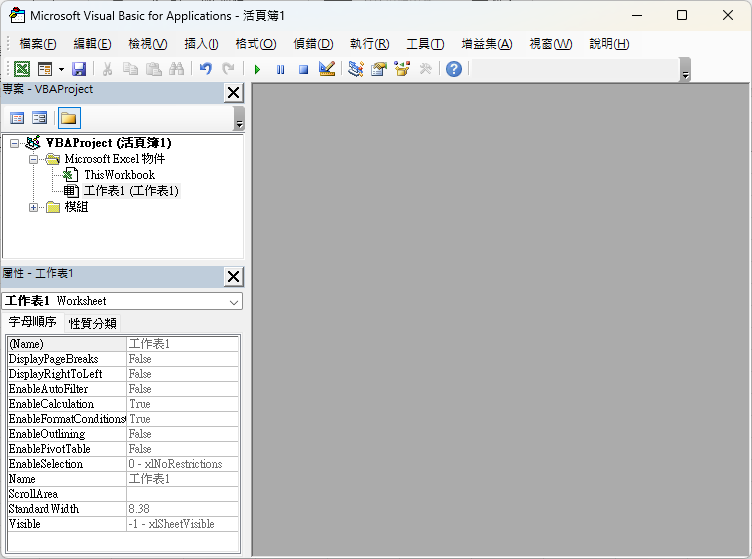Click View Object icon in project pane
The image size is (752, 559).
pyautogui.click(x=40, y=118)
